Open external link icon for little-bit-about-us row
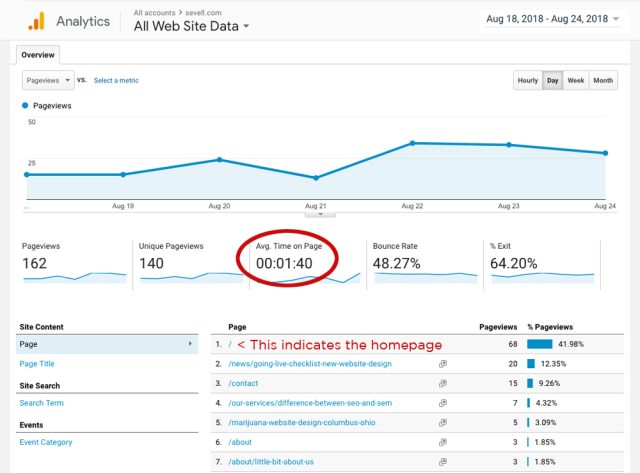640x473 pixels. pyautogui.click(x=443, y=462)
